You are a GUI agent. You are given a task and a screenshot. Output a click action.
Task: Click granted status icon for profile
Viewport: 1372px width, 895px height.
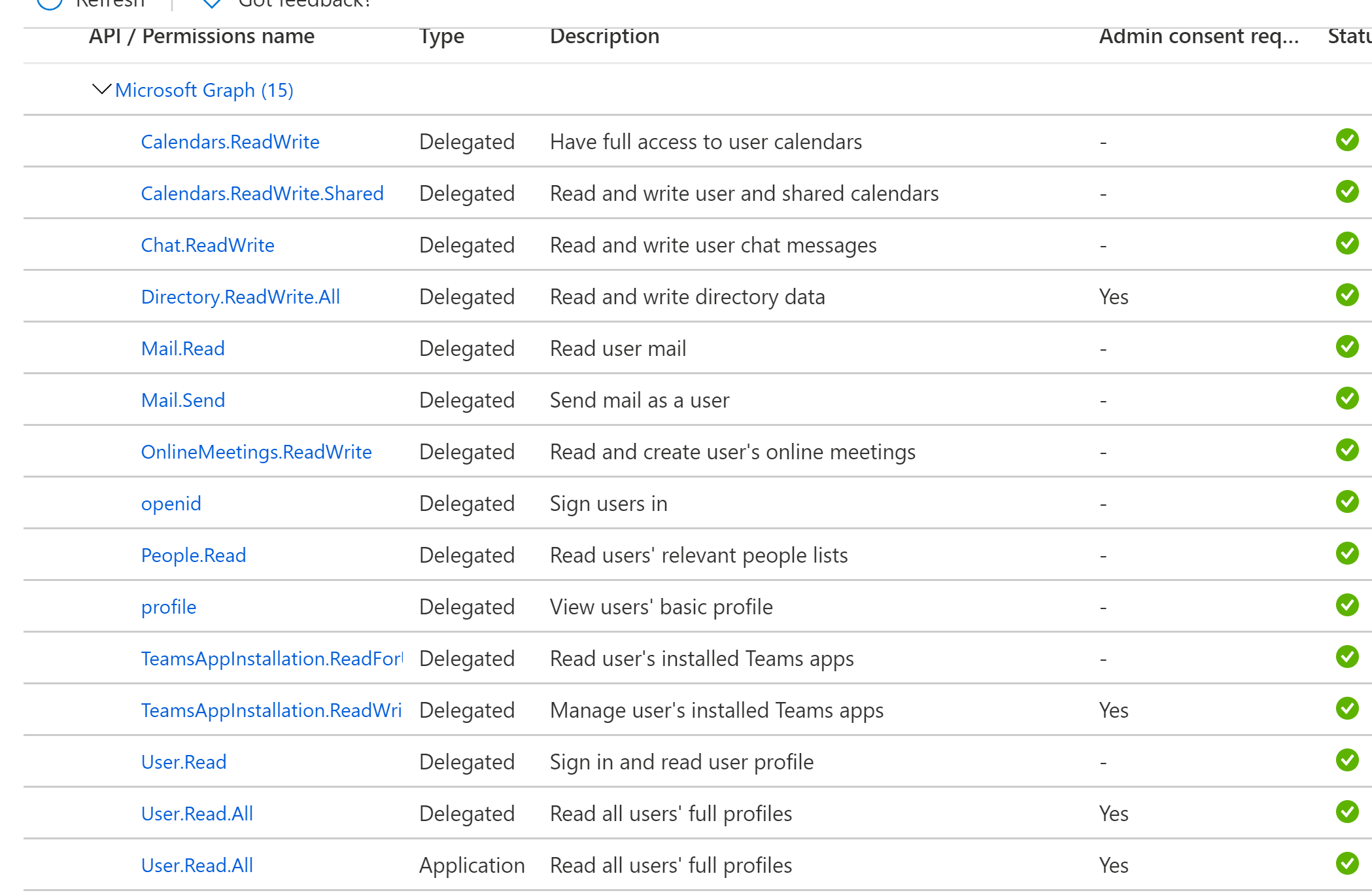coord(1347,605)
